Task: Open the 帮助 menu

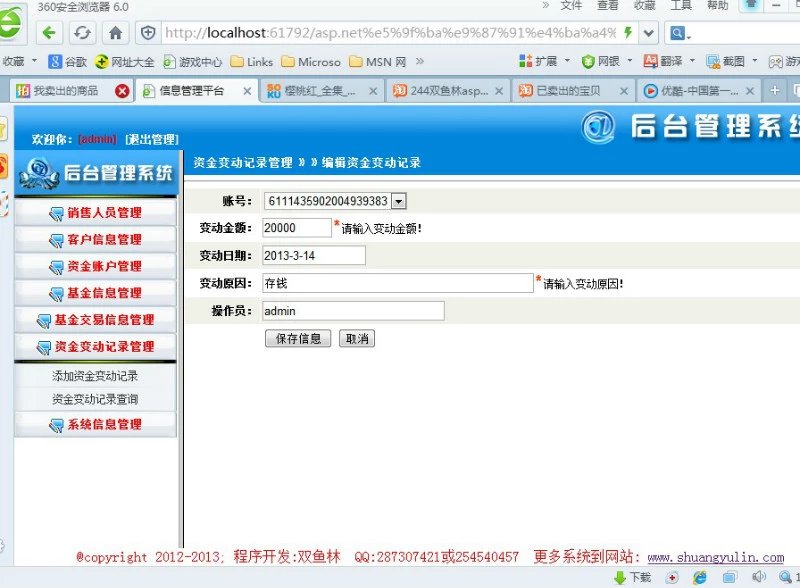Action: pos(717,6)
